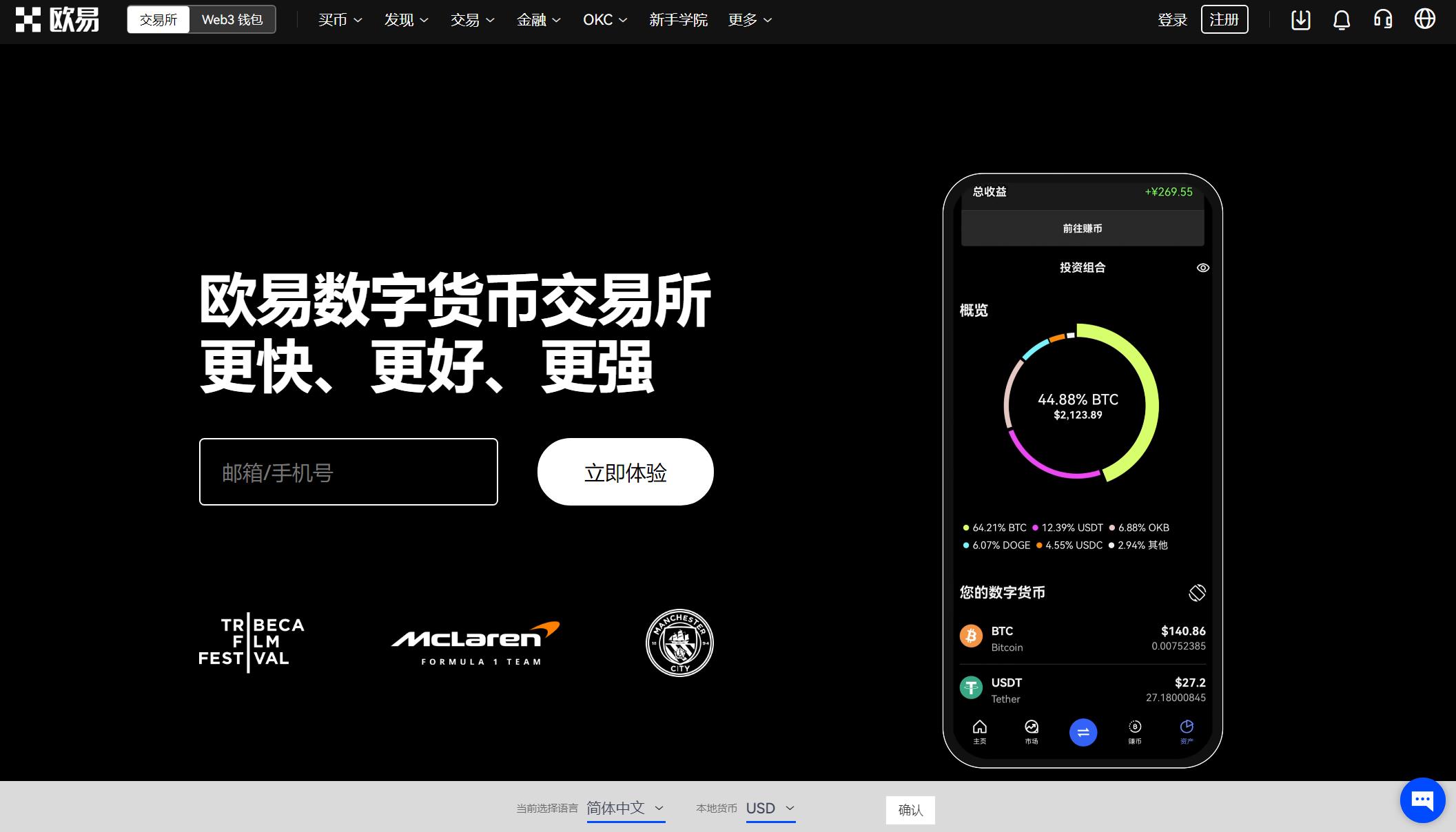The width and height of the screenshot is (1456, 832).
Task: Click the 注册 sign up button
Action: coord(1224,20)
